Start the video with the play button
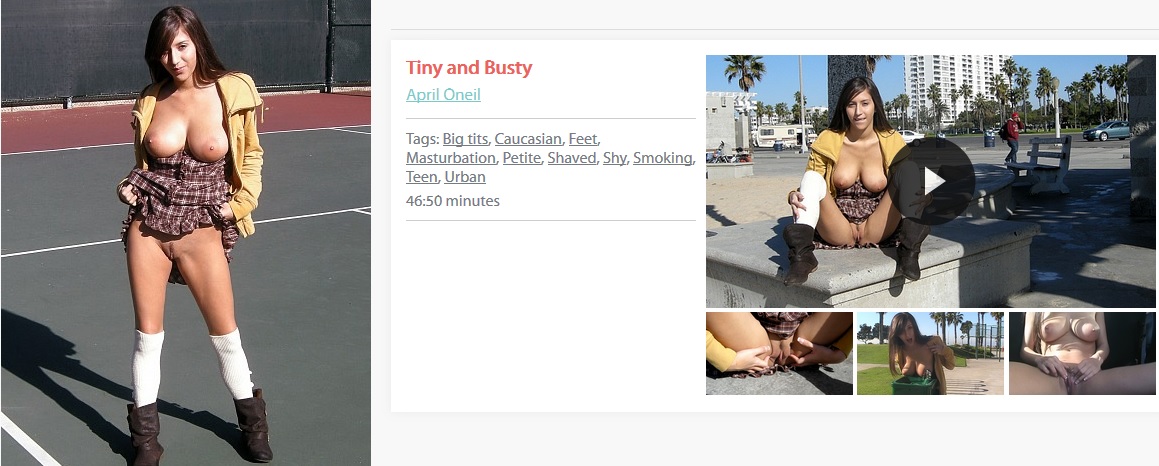The height and width of the screenshot is (466, 1159). tap(931, 180)
